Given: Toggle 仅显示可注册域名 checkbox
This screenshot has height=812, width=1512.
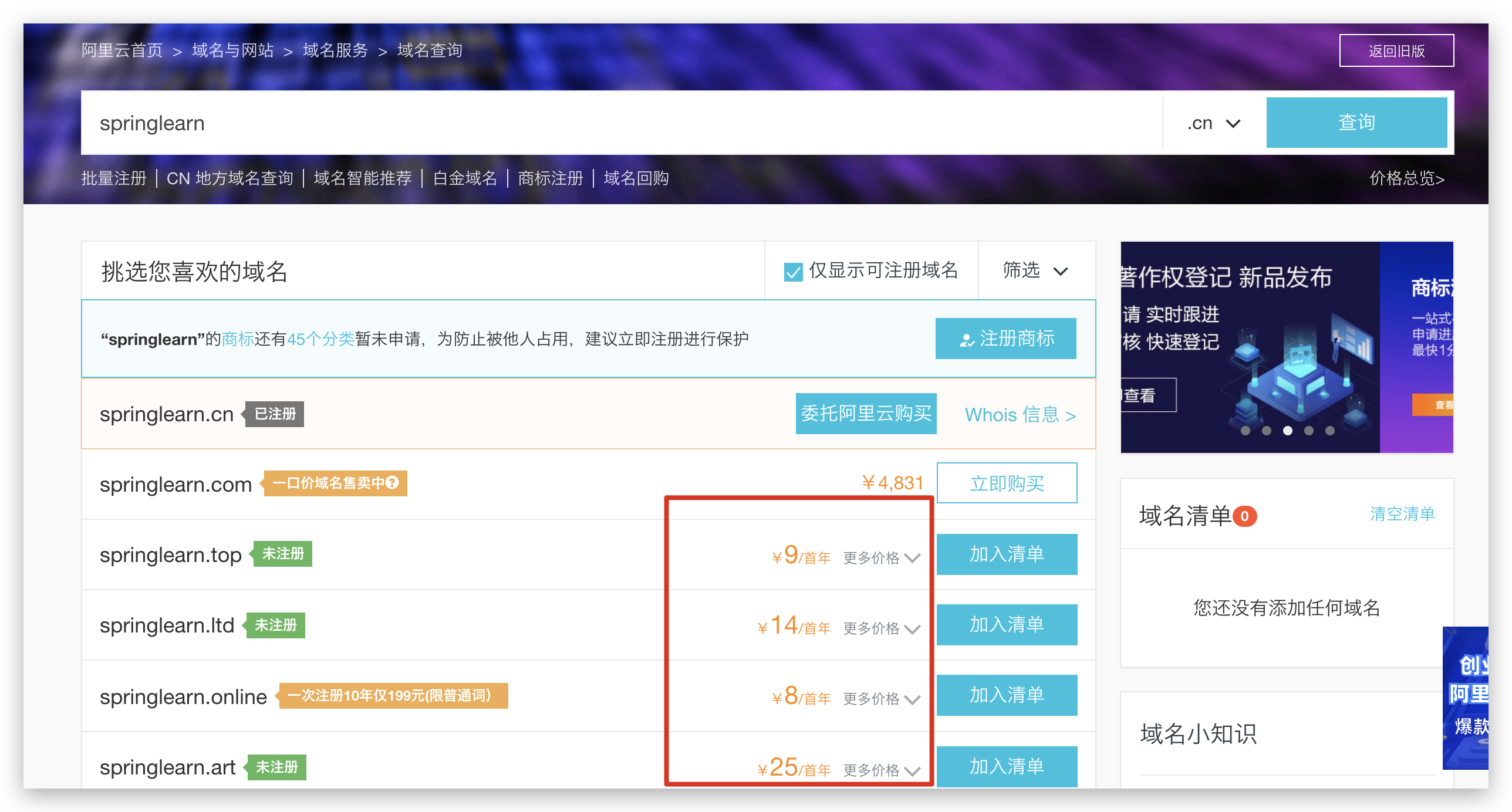Looking at the screenshot, I should coord(793,272).
